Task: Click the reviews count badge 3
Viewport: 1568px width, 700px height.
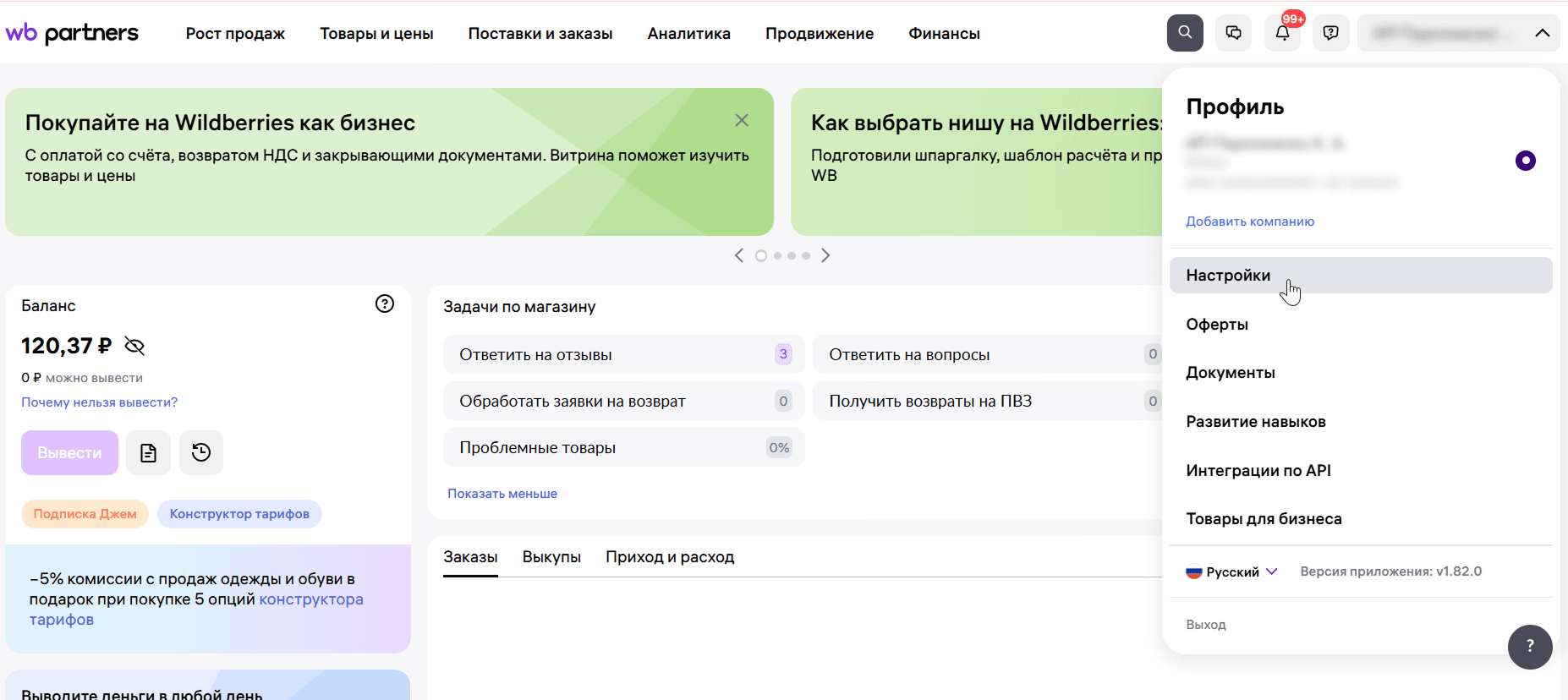Action: (x=783, y=354)
